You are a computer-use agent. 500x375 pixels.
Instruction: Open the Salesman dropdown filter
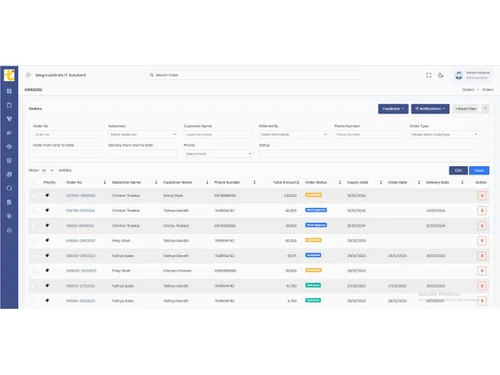pyautogui.click(x=143, y=134)
